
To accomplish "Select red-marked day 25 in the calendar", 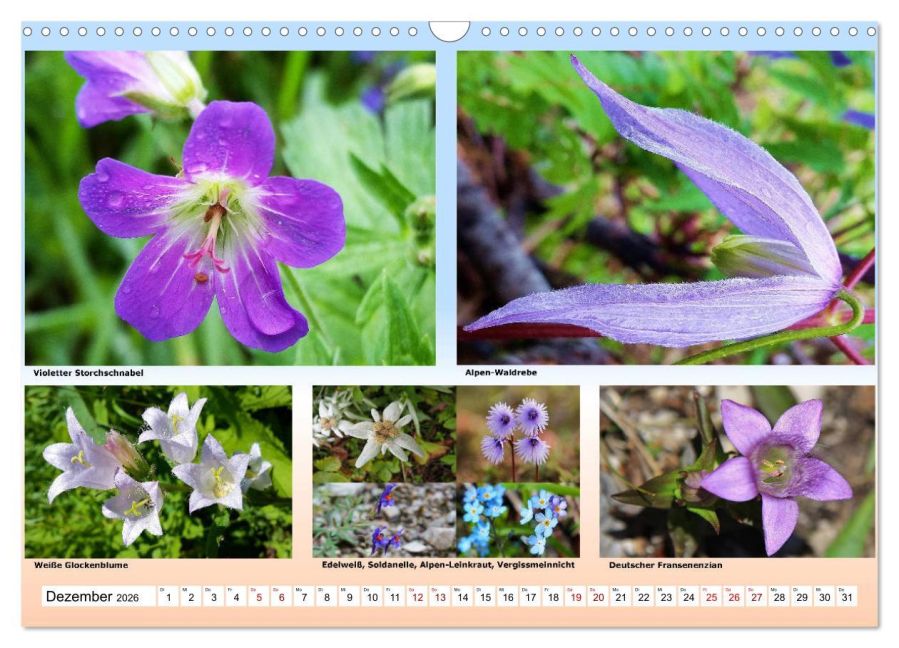I will pos(711,596).
